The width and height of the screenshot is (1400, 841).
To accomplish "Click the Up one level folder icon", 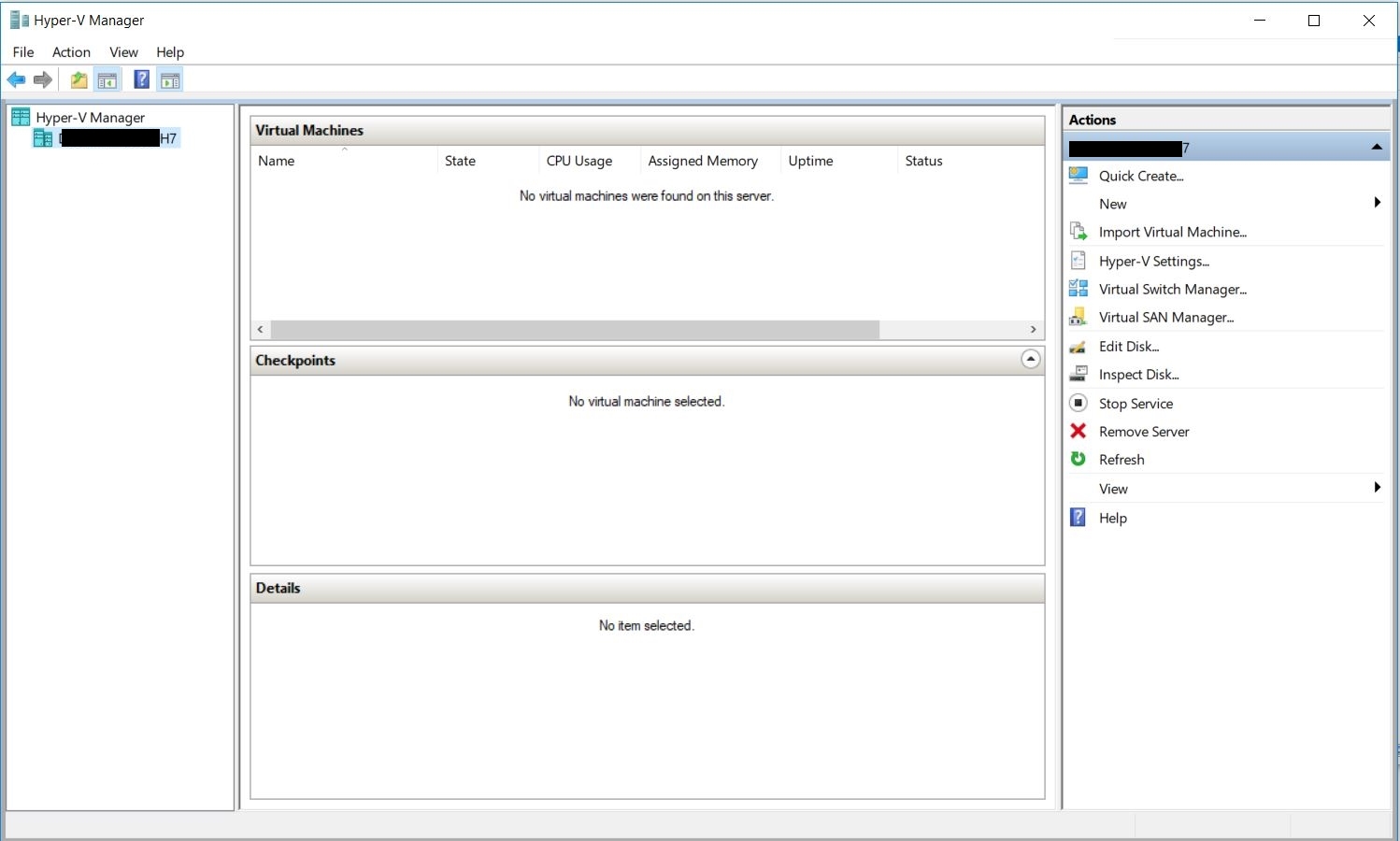I will click(x=79, y=80).
